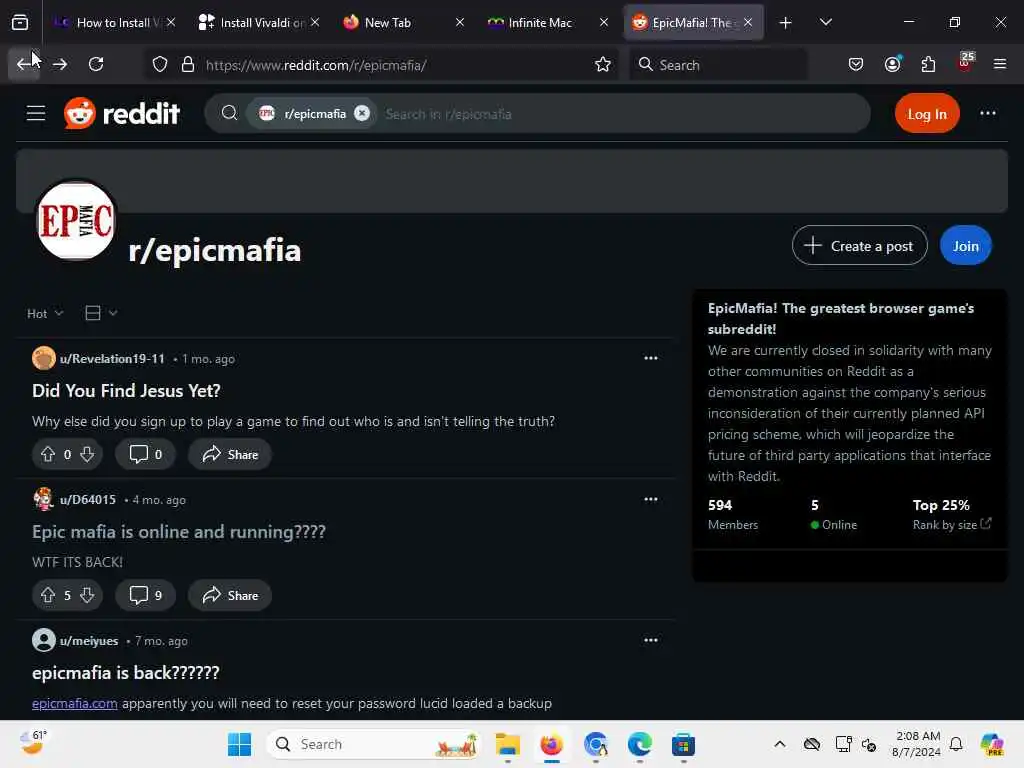Click the extension icon with the 25 badge
Screen dimensions: 1024x768
pos(965,62)
